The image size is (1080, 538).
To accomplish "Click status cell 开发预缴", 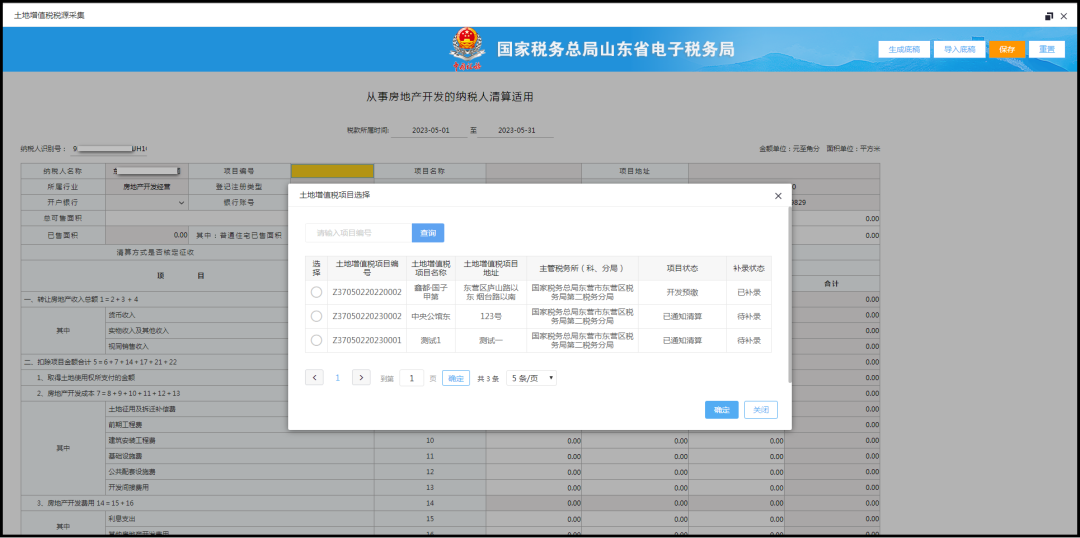I will [x=682, y=292].
